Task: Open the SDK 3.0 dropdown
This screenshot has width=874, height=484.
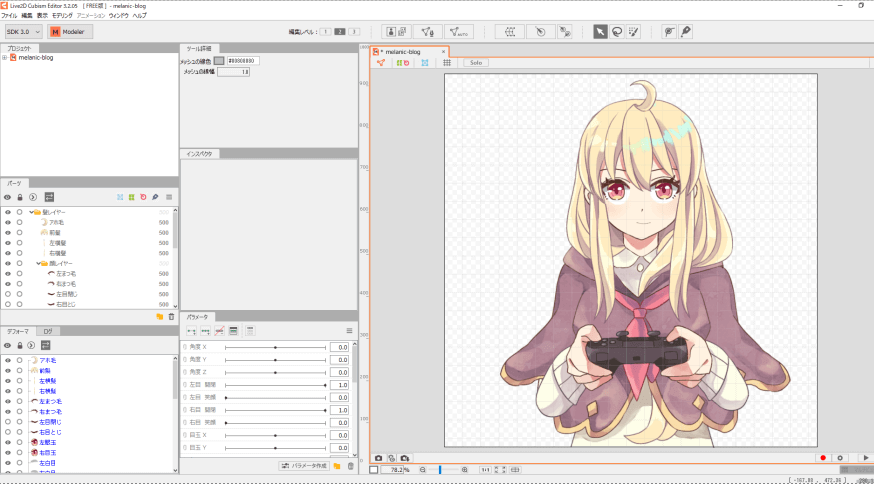Action: (23, 32)
